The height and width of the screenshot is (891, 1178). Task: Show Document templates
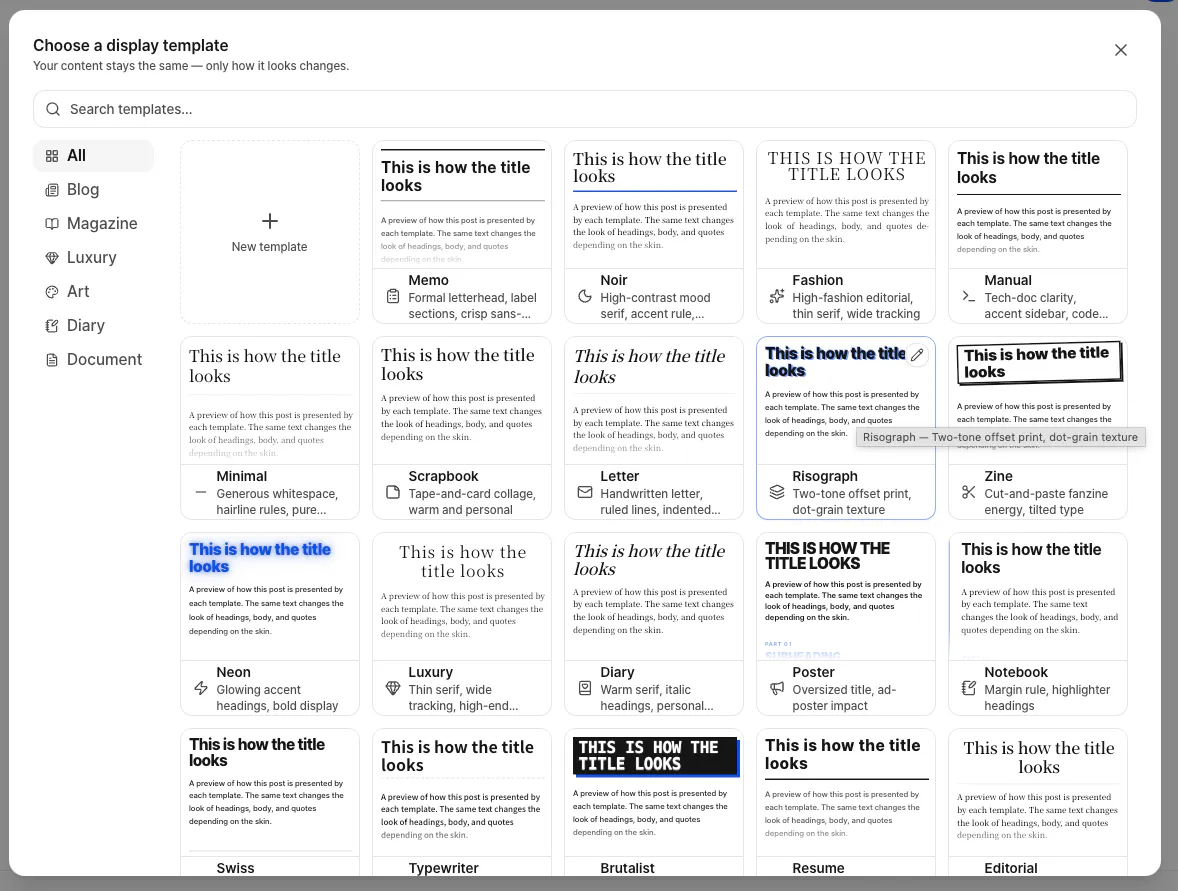(93, 360)
